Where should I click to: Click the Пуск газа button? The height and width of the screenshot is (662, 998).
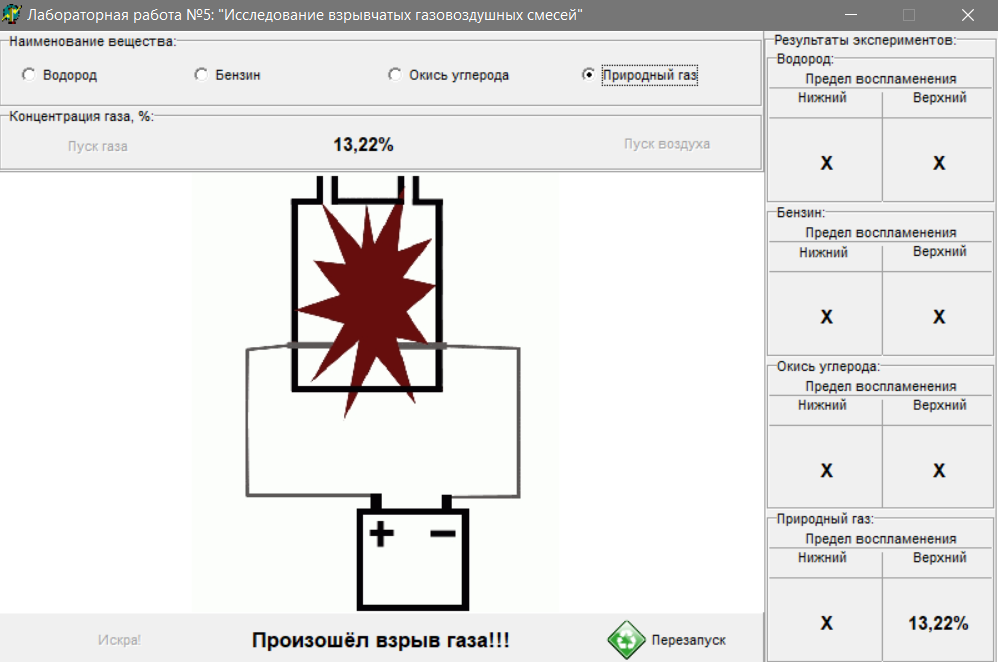(97, 146)
